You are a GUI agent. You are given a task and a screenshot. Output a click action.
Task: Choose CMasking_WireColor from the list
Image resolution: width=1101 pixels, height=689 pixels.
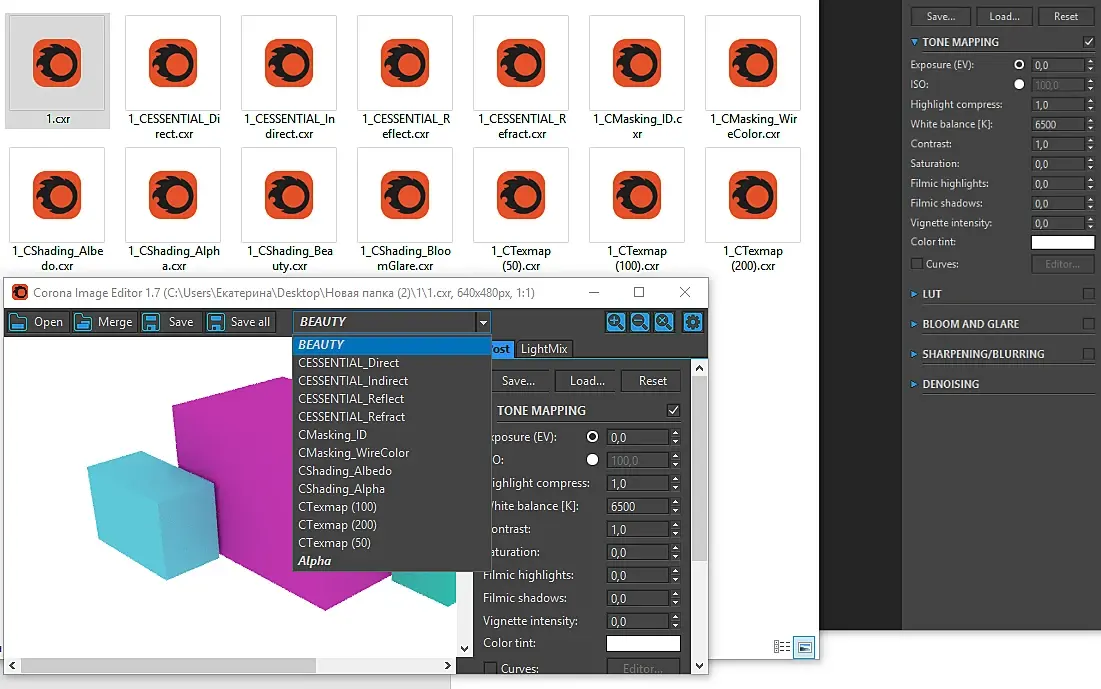coord(353,453)
